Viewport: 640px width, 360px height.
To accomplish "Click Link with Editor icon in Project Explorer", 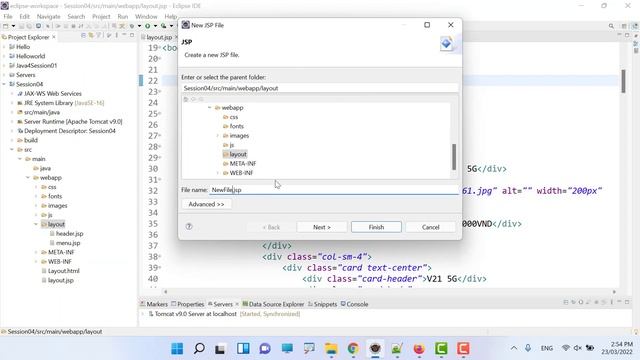I will [91, 36].
